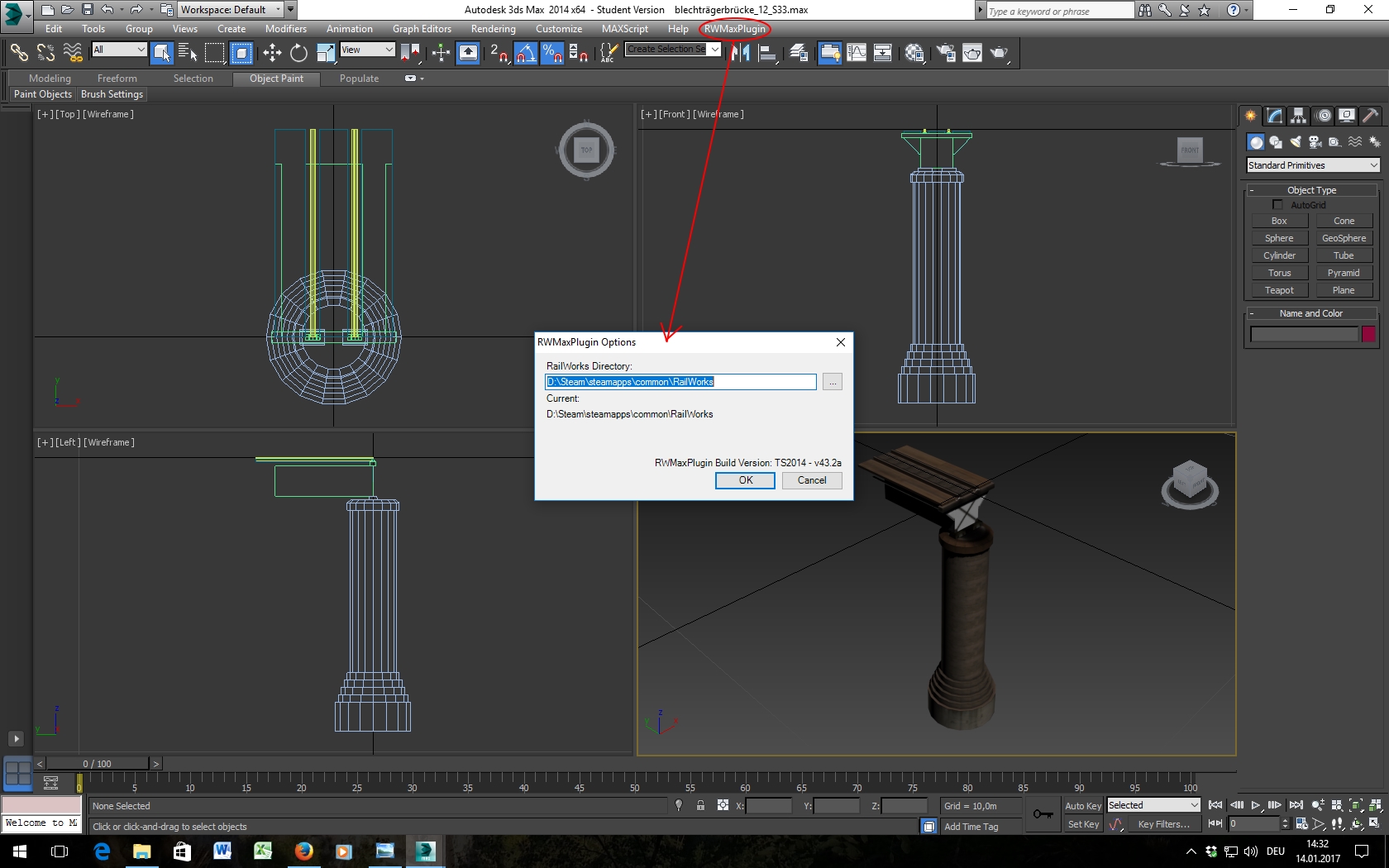Click the Teapot primitive button
The width and height of the screenshot is (1389, 868).
(x=1278, y=290)
